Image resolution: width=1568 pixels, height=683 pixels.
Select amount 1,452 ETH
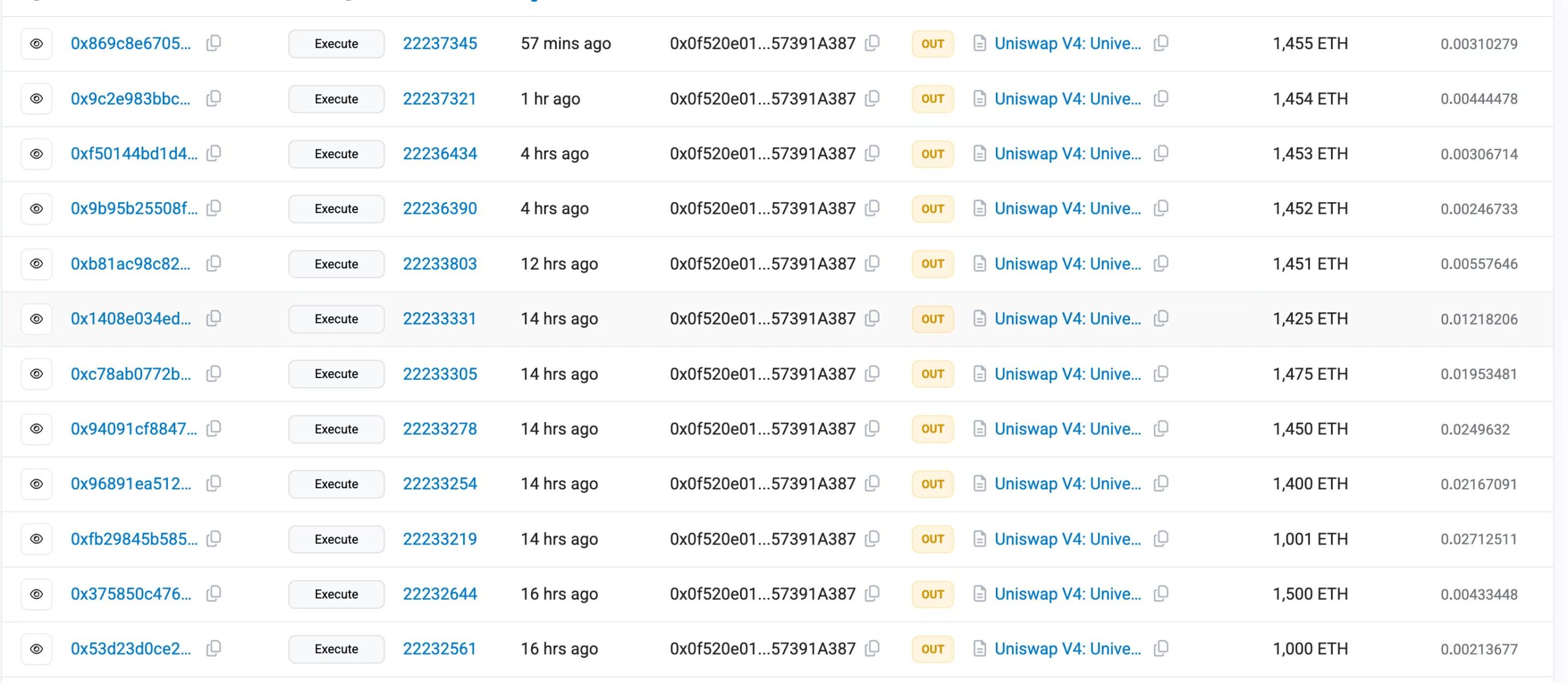click(1310, 208)
